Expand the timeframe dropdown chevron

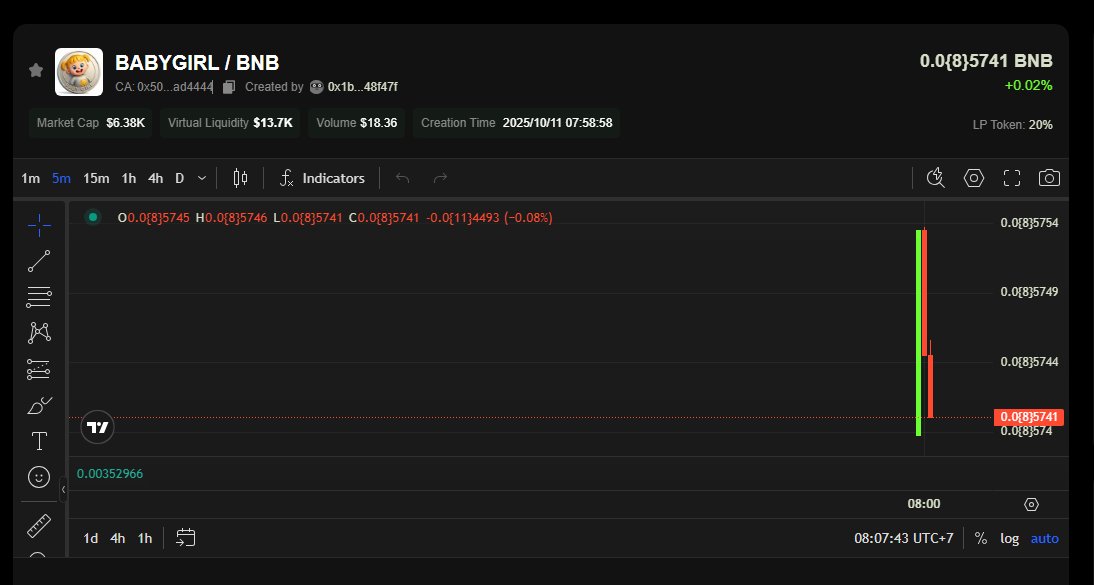point(202,179)
